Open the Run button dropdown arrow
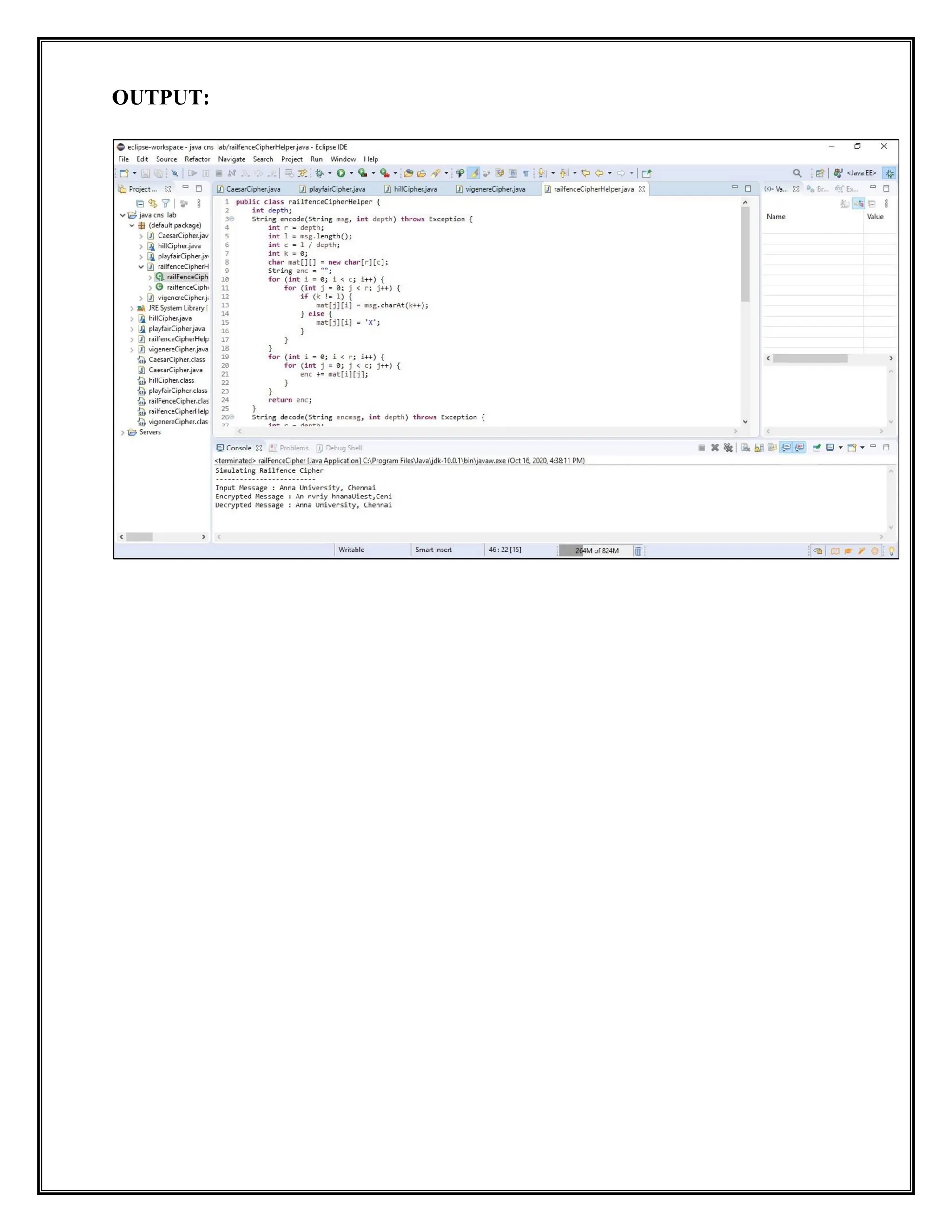 tap(352, 173)
